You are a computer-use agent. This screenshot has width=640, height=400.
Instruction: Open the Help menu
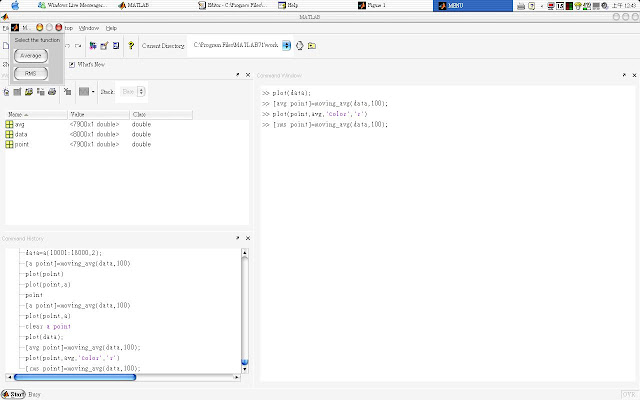(111, 28)
